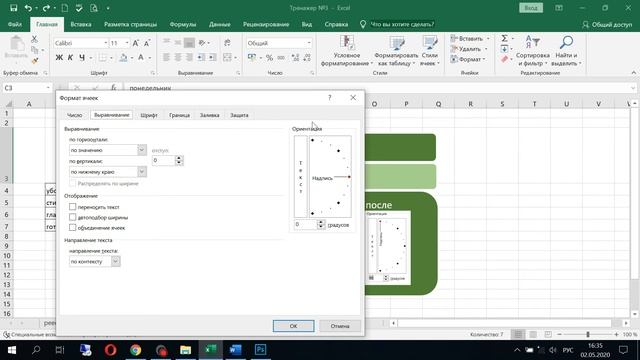Image resolution: width=640 pixels, height=360 pixels.
Task: Click the Percent style icon
Action: click(x=269, y=58)
